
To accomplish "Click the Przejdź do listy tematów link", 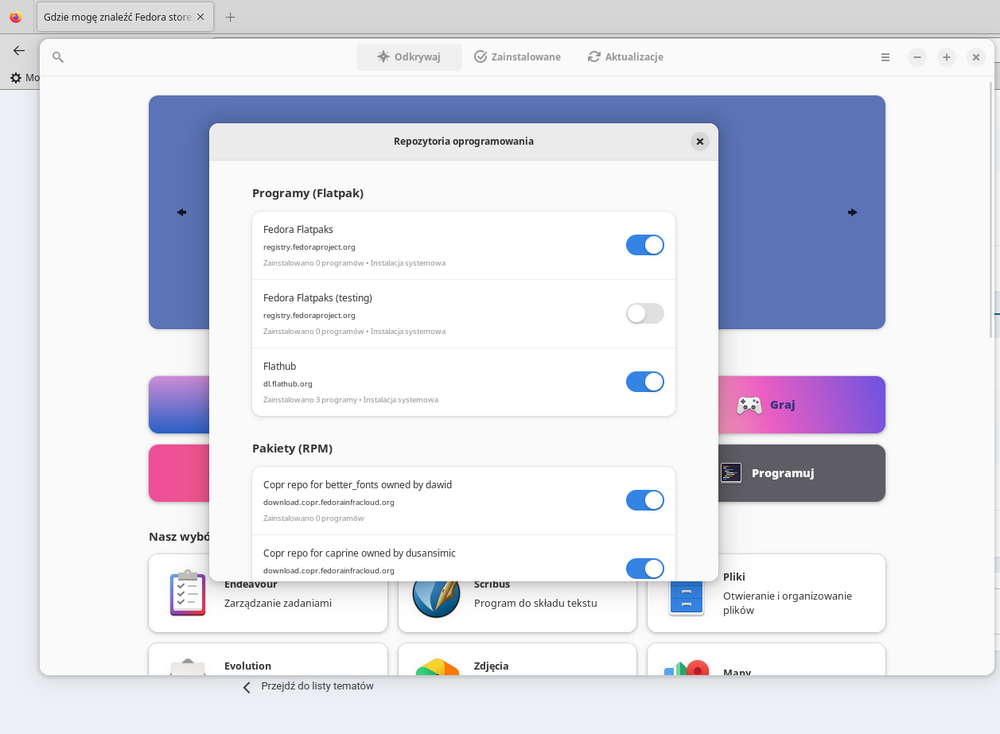I will pos(316,687).
